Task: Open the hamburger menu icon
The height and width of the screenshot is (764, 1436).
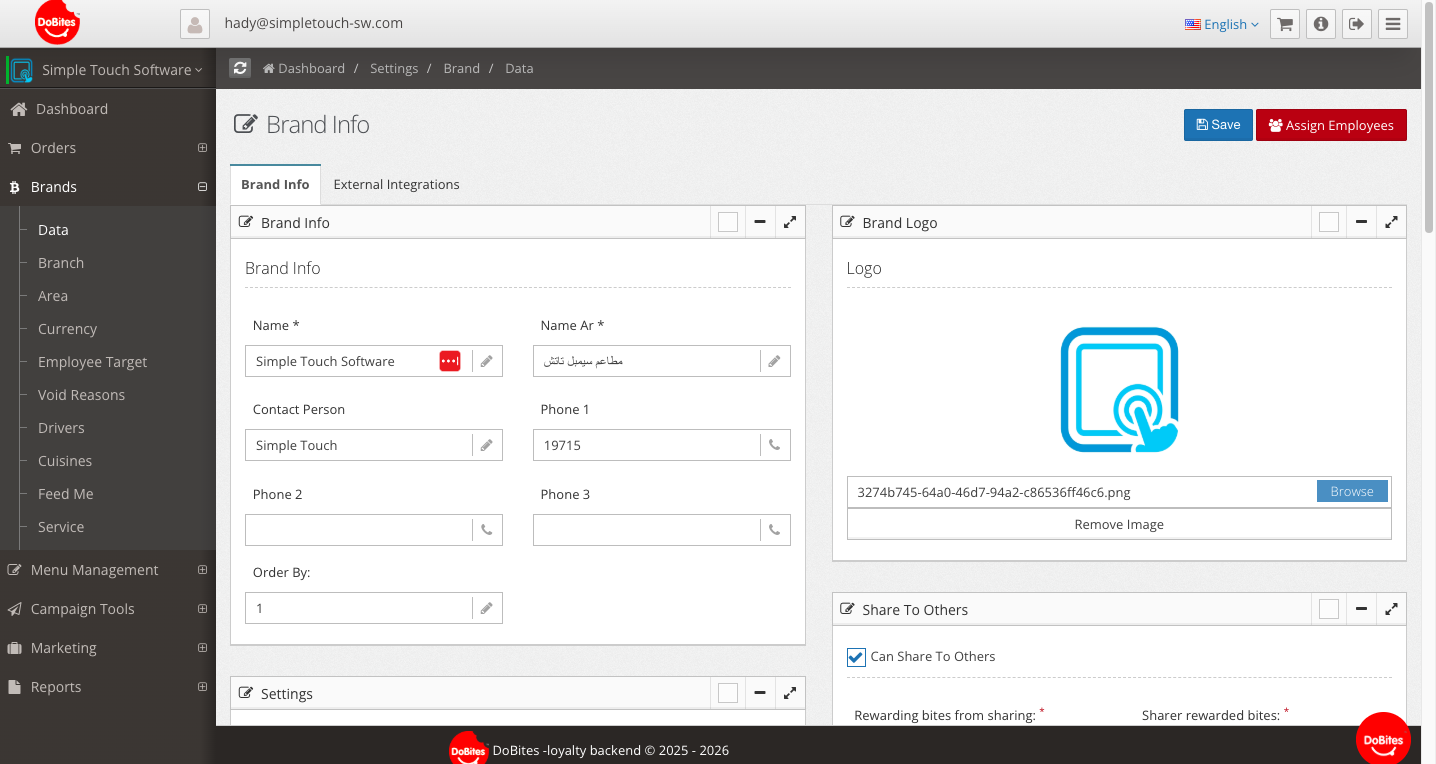Action: [x=1392, y=24]
